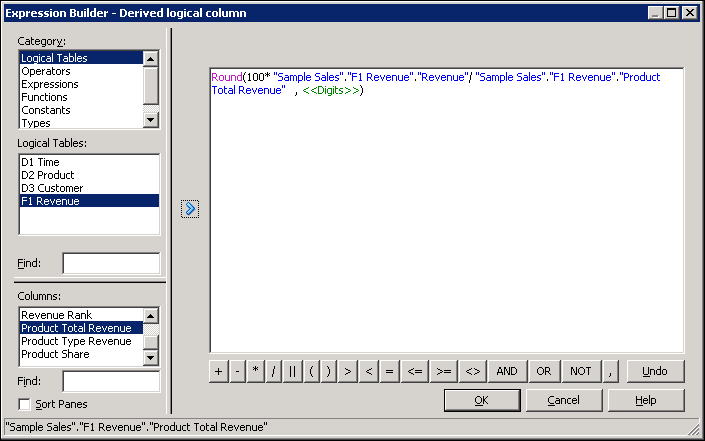This screenshot has height=441, width=705.
Task: Select Product Type Revenue column
Action: (81, 341)
